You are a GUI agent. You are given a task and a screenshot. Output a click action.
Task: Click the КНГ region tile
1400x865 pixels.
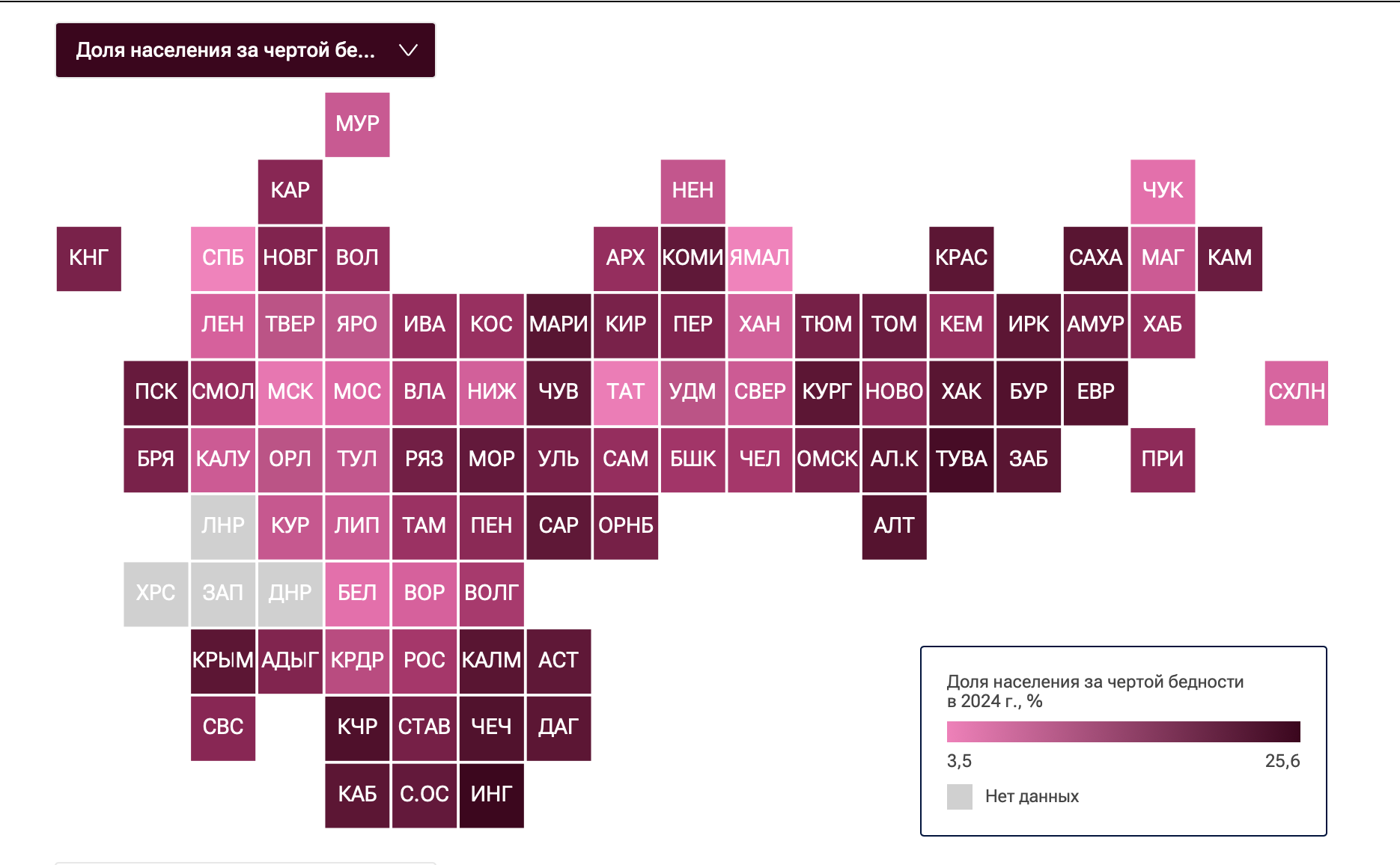[89, 258]
